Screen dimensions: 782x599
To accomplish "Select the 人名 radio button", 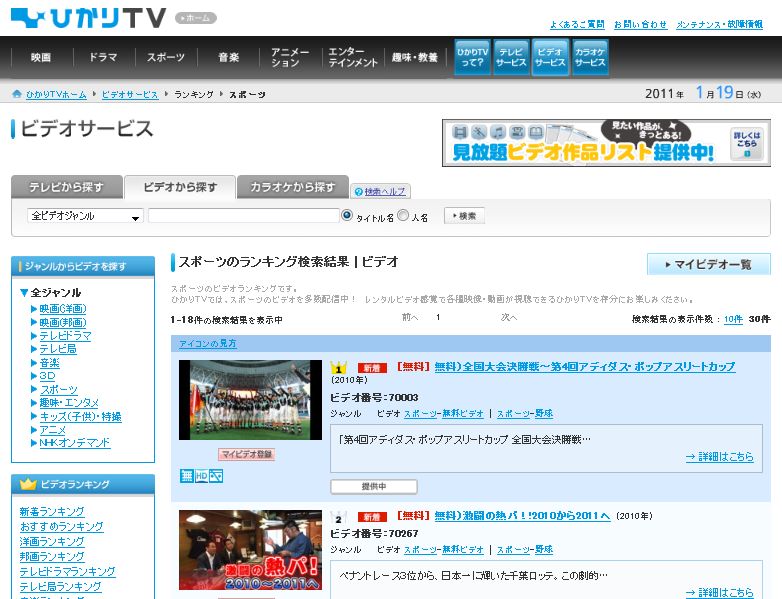I will tap(403, 215).
